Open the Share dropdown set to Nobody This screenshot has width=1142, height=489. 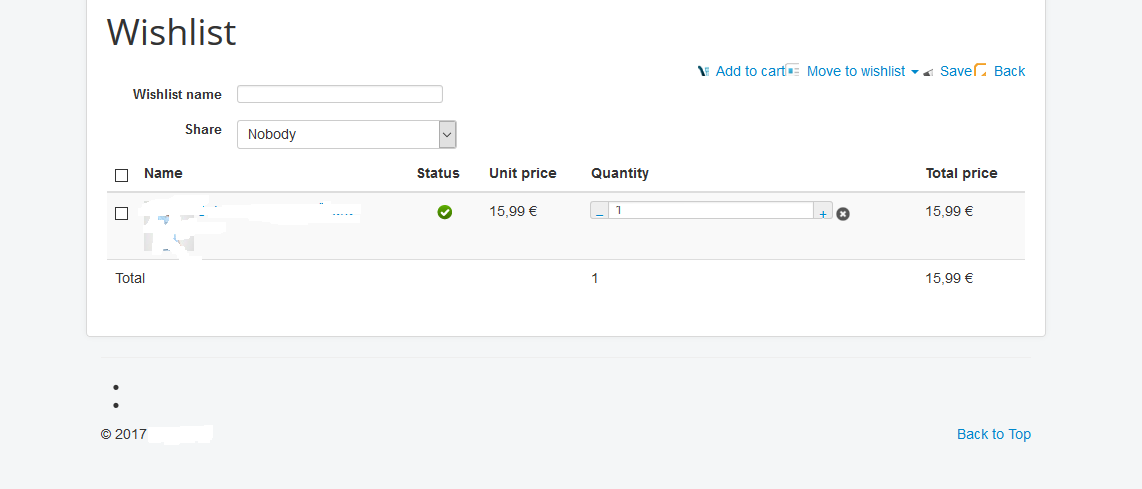point(346,134)
